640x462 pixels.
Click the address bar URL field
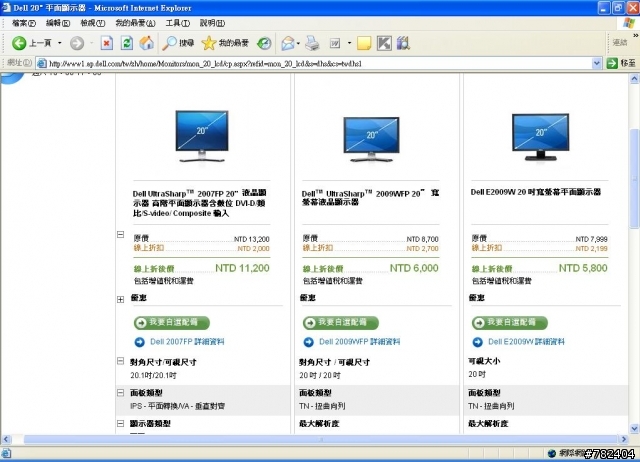(x=320, y=63)
